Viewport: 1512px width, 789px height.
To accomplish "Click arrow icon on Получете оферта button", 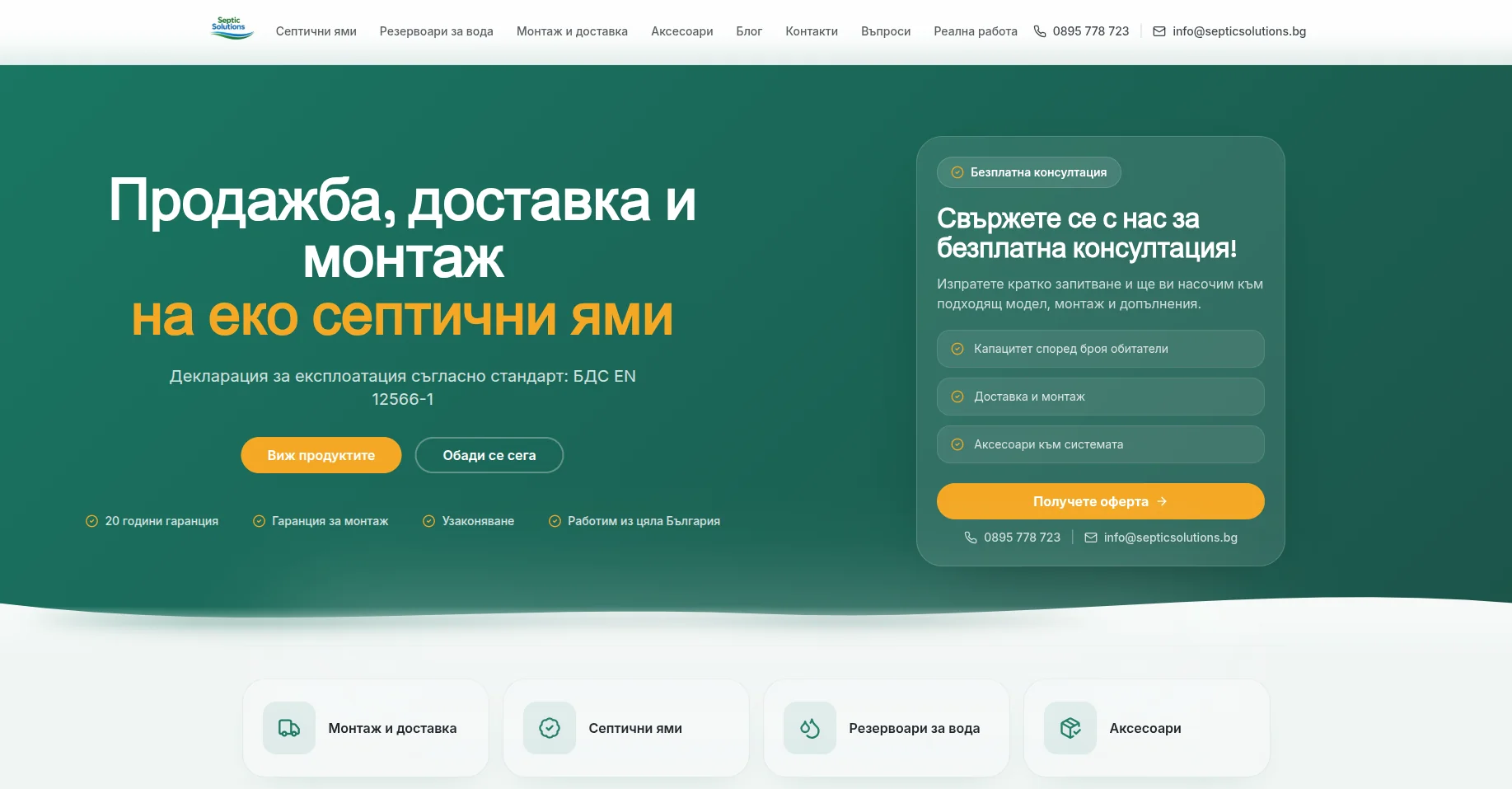I will 1162,501.
